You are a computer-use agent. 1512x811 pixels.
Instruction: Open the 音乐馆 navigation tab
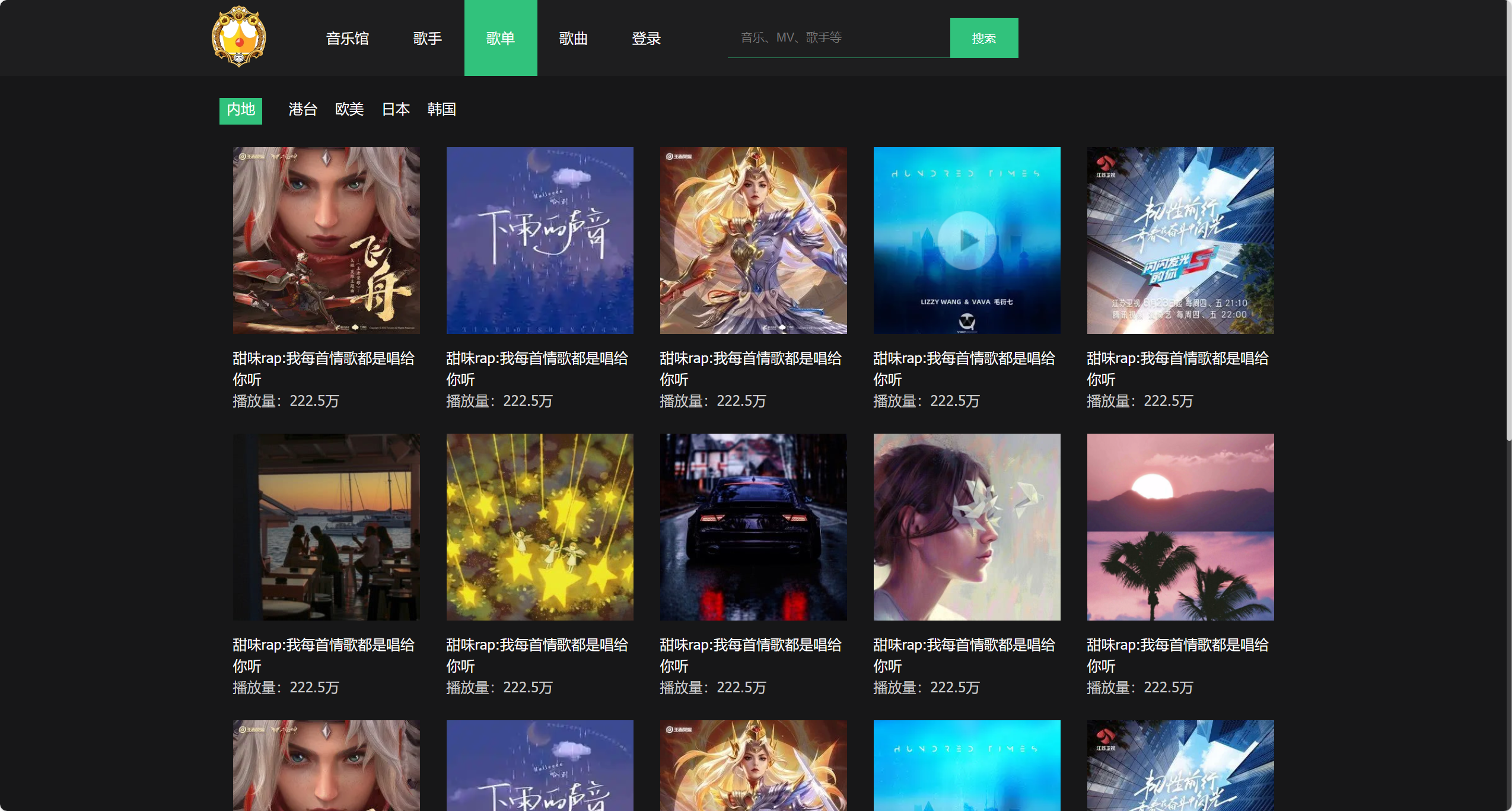click(348, 39)
